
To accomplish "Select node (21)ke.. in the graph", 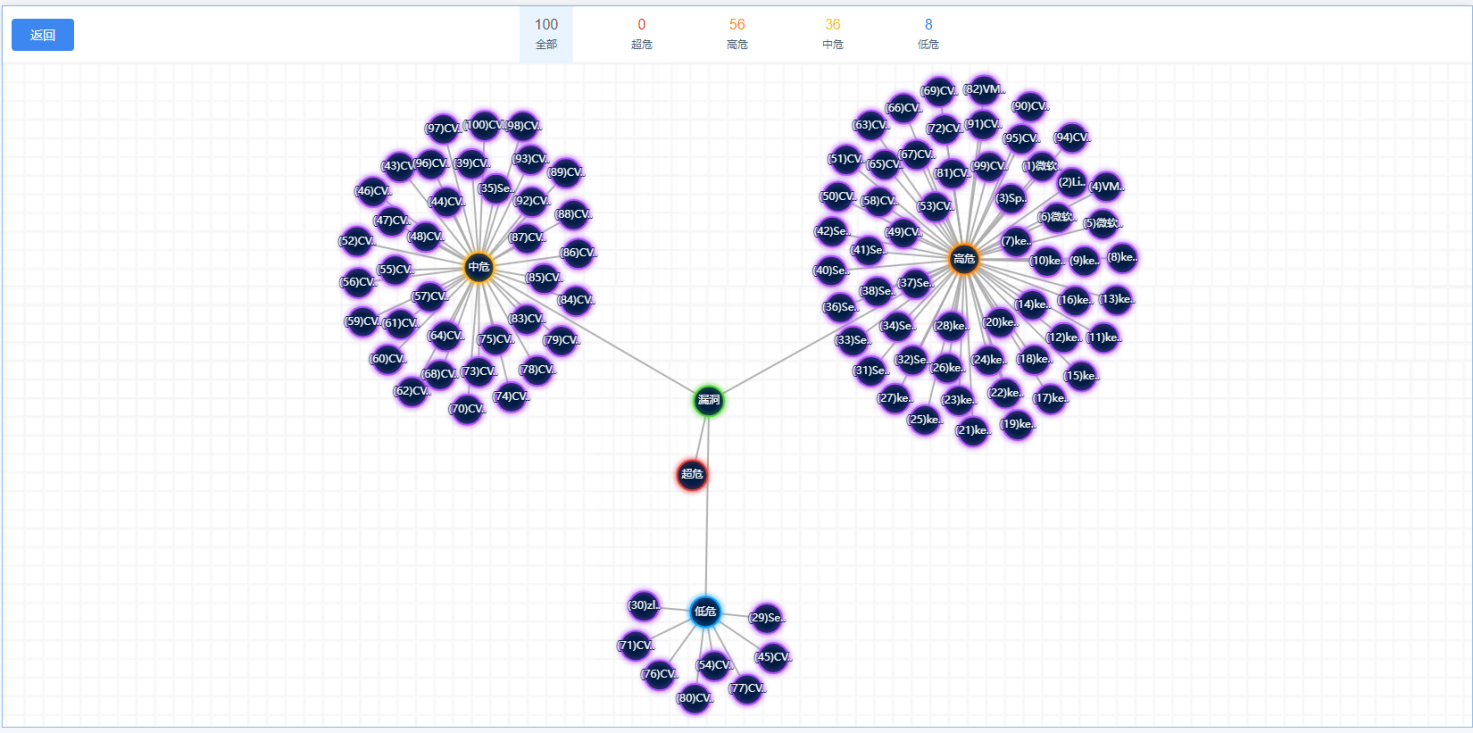I will click(973, 430).
